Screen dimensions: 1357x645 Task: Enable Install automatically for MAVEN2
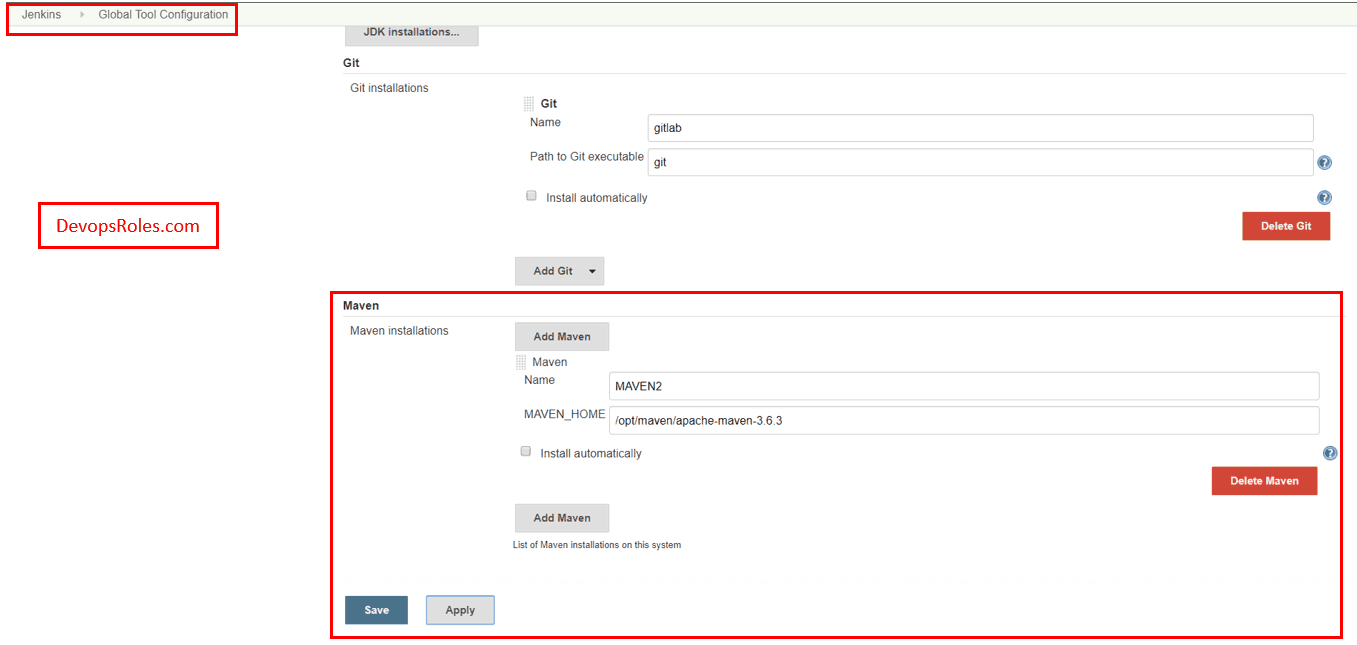[525, 451]
